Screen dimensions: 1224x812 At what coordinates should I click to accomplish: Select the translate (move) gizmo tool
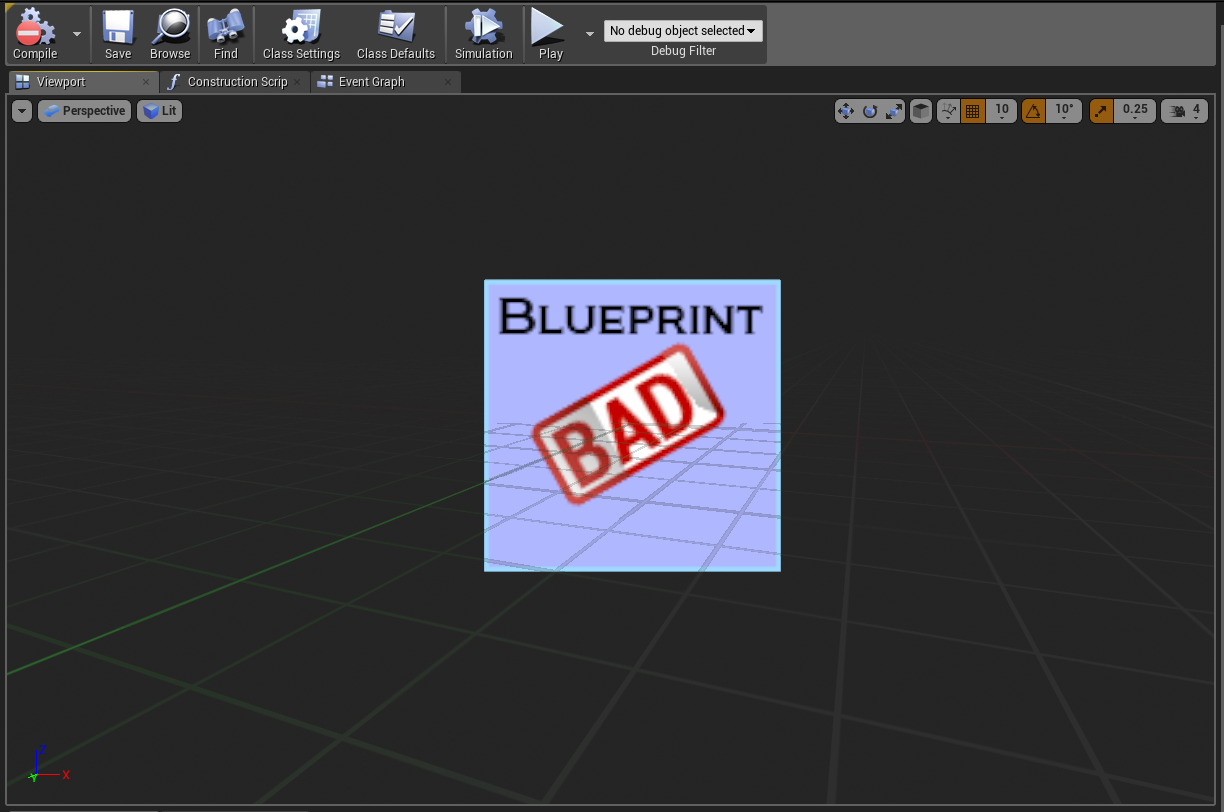coord(846,111)
